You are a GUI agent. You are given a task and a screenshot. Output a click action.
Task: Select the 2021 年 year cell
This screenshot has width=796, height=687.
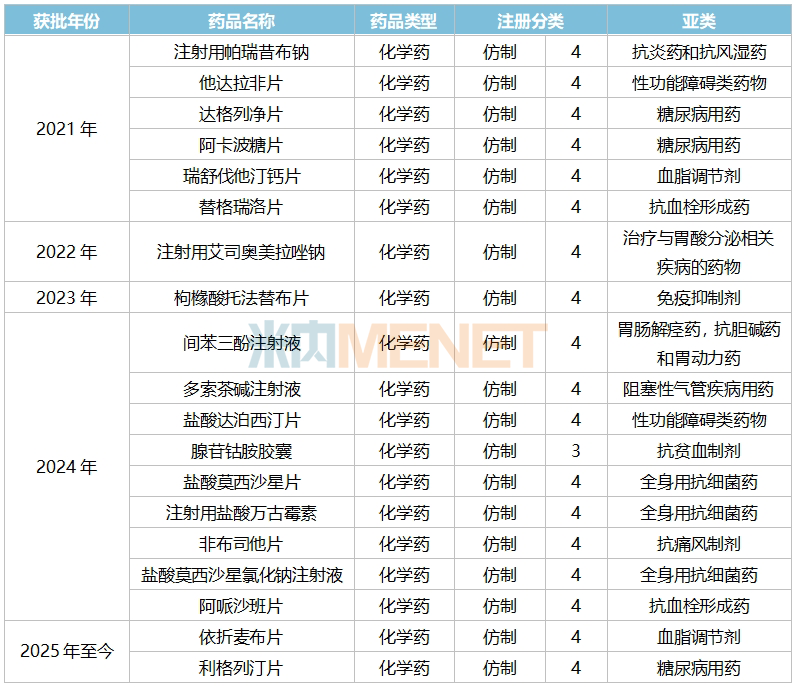pos(67,128)
